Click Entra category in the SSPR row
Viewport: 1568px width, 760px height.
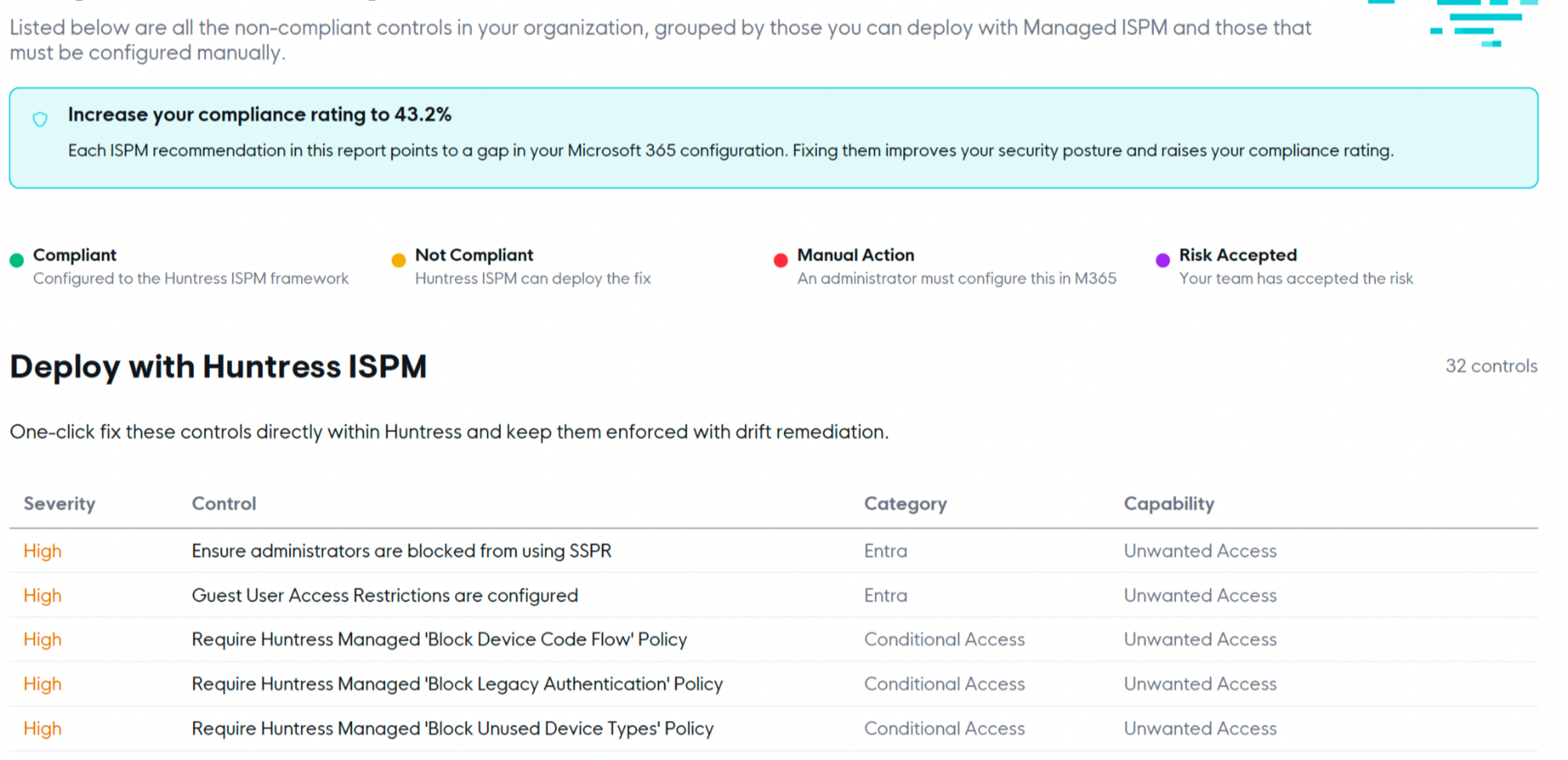(885, 551)
